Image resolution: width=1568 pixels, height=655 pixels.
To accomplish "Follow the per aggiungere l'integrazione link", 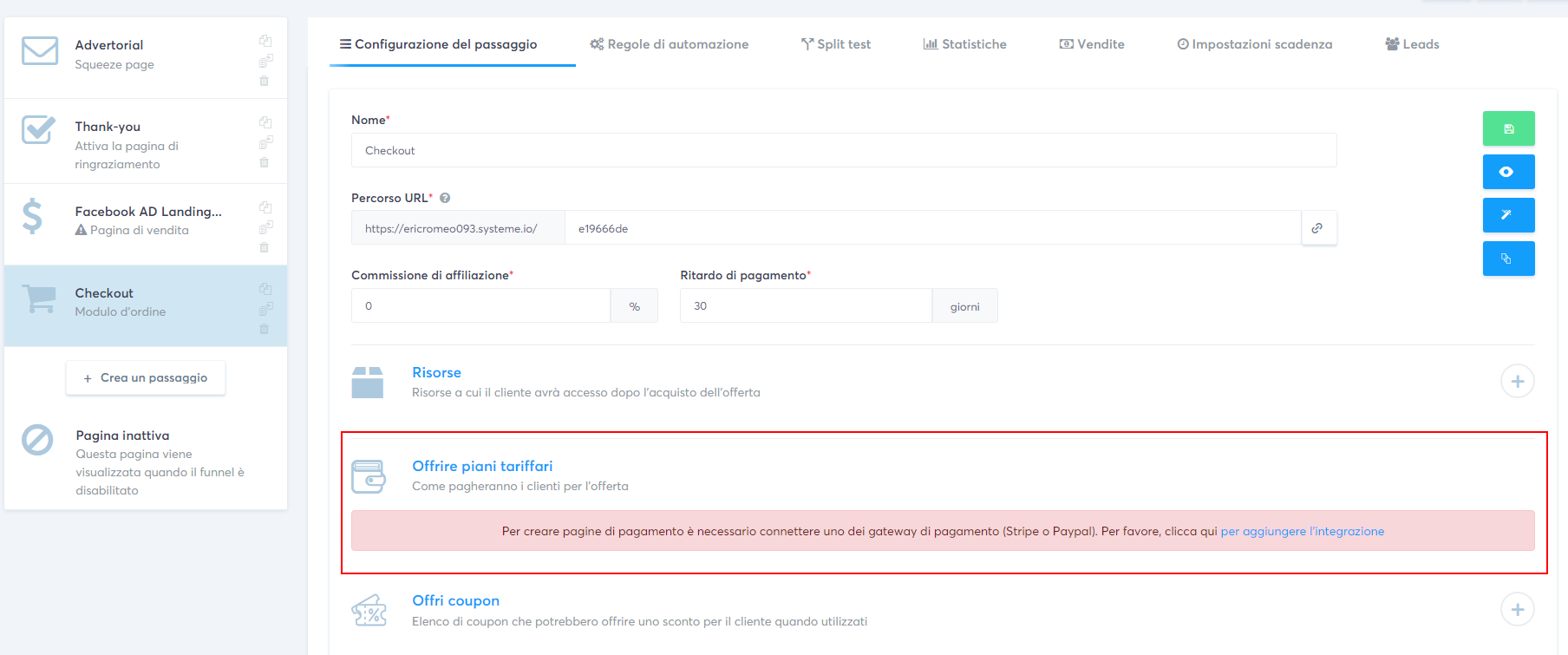I will click(1302, 531).
